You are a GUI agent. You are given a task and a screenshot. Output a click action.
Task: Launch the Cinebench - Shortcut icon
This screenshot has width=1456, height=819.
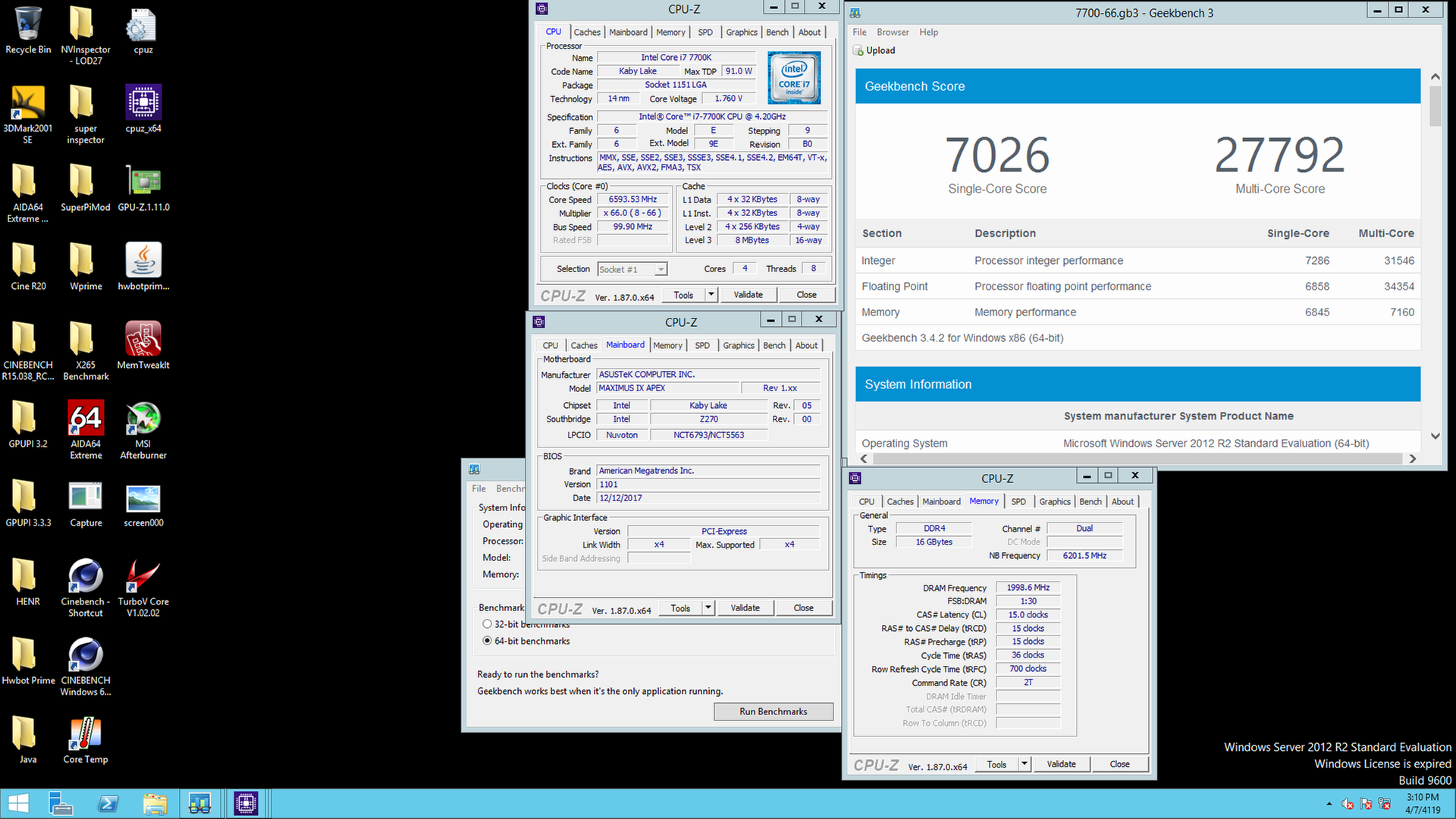[x=86, y=587]
